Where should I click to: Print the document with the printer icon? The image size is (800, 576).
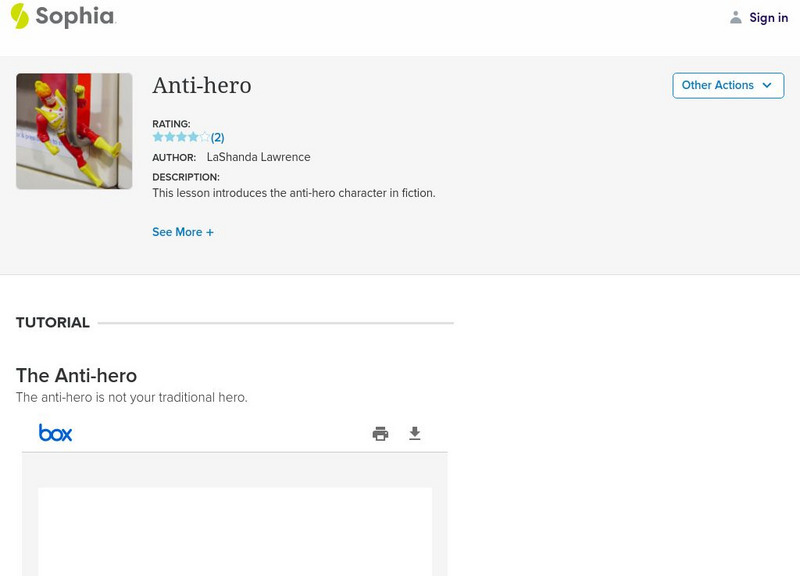[x=380, y=434]
